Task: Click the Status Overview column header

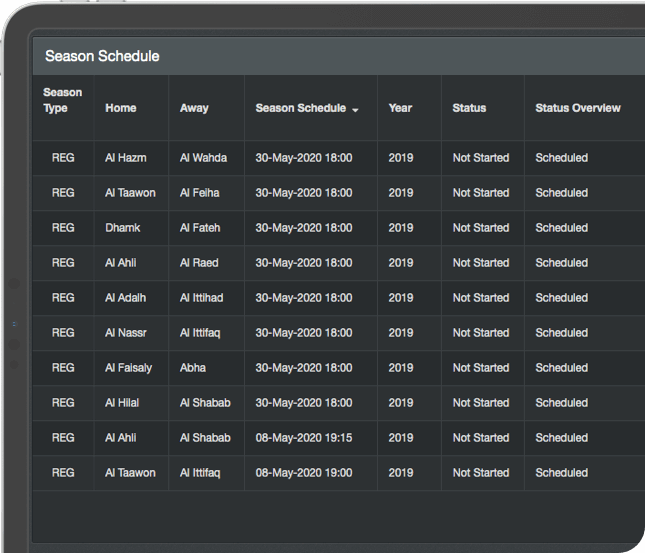Action: click(x=578, y=108)
